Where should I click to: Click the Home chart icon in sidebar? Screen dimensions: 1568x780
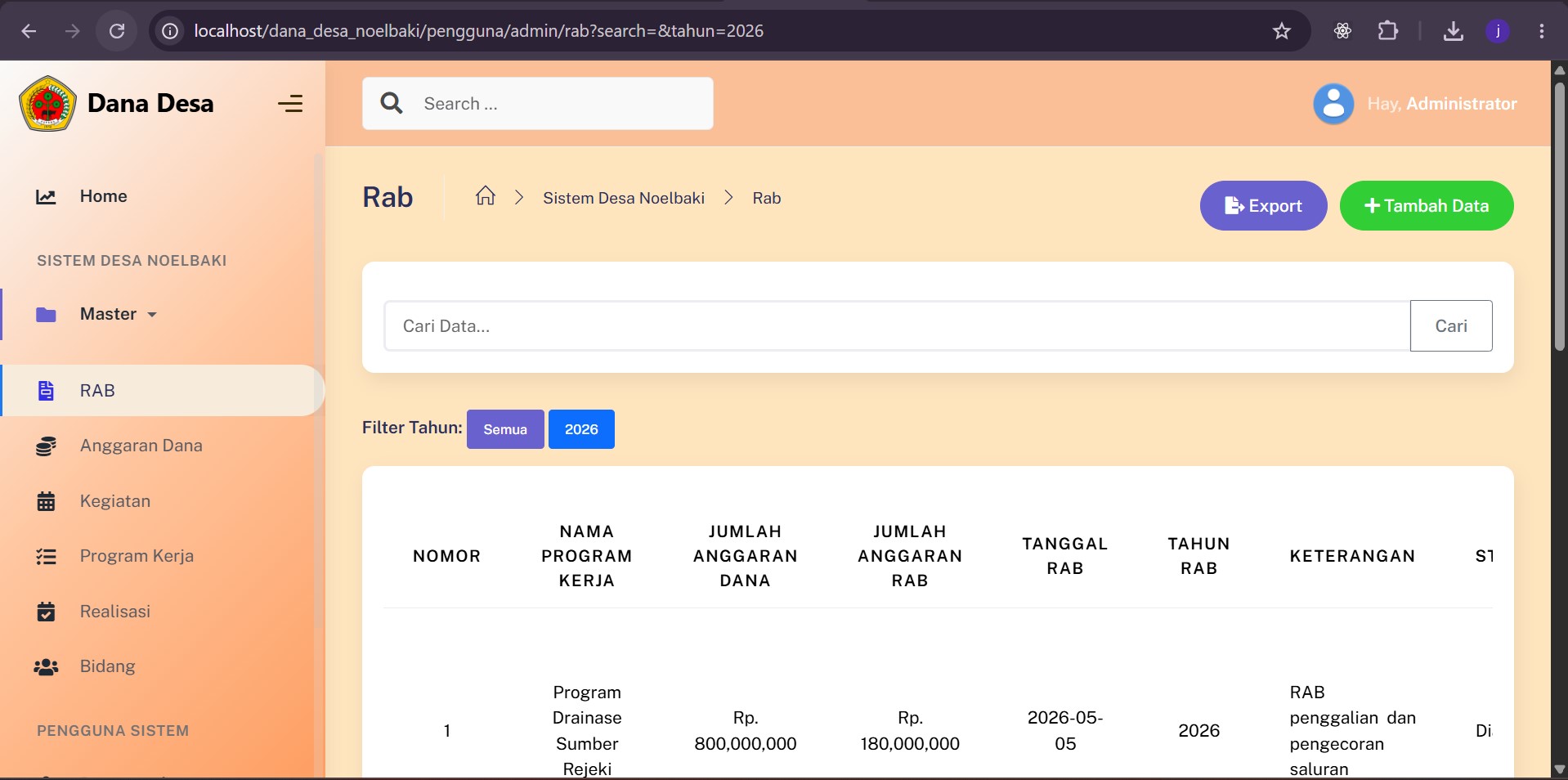(46, 196)
